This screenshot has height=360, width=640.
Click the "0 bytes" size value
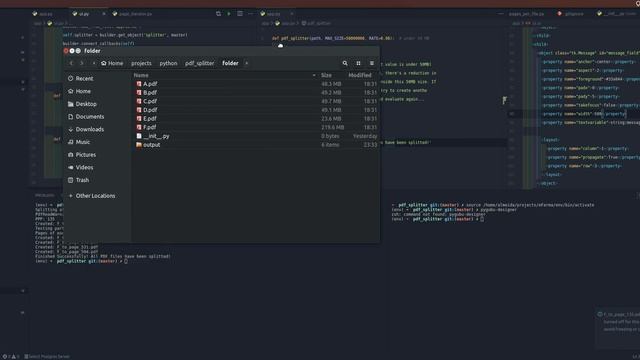330,136
